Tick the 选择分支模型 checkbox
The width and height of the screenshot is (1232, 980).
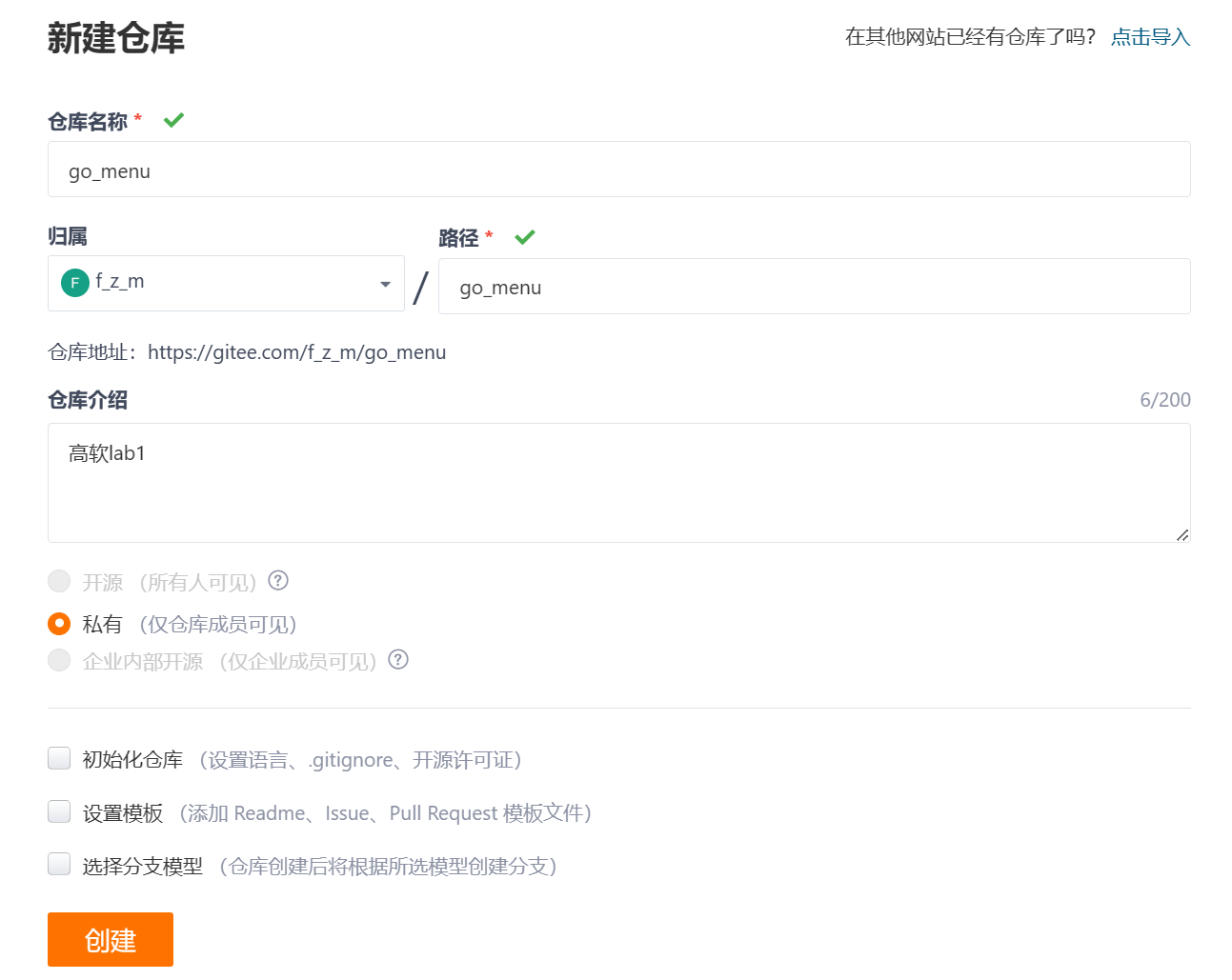pyautogui.click(x=59, y=865)
